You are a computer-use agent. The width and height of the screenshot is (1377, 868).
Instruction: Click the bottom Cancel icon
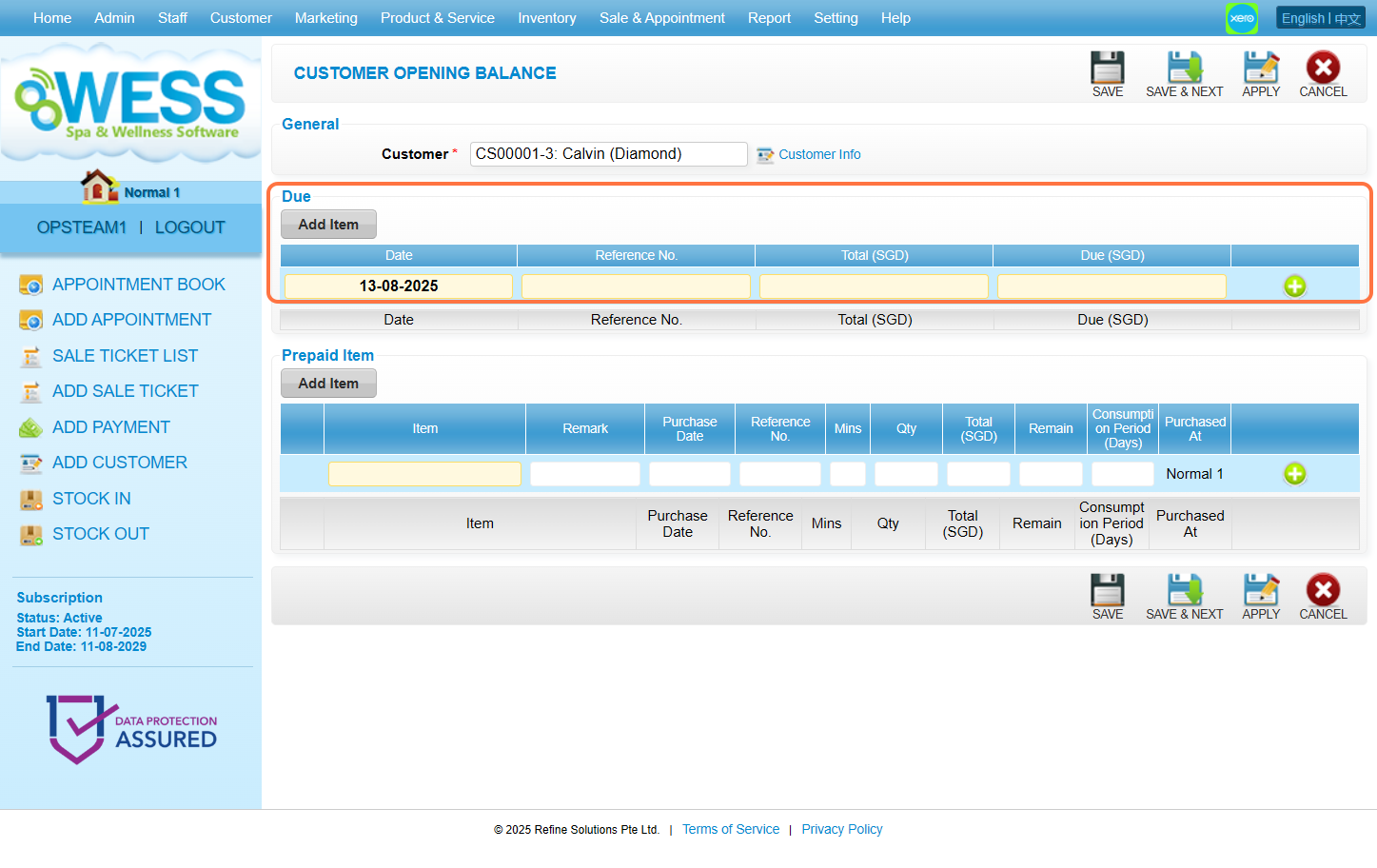[x=1323, y=591]
